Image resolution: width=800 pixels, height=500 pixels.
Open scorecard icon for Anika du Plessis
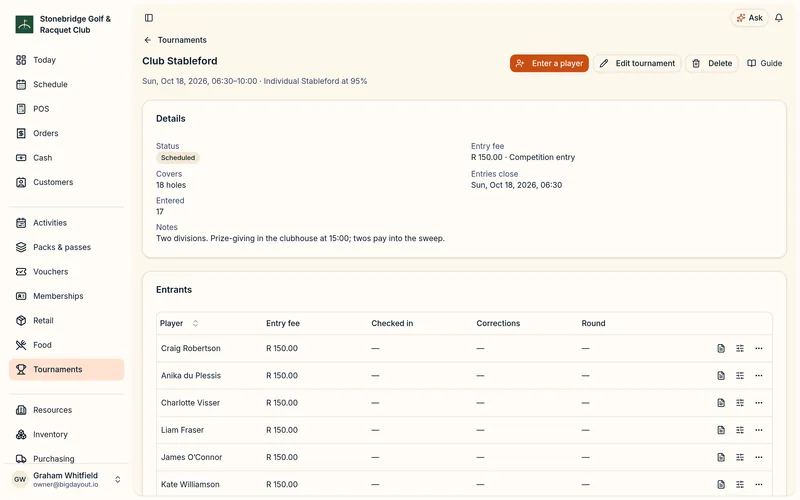point(721,376)
